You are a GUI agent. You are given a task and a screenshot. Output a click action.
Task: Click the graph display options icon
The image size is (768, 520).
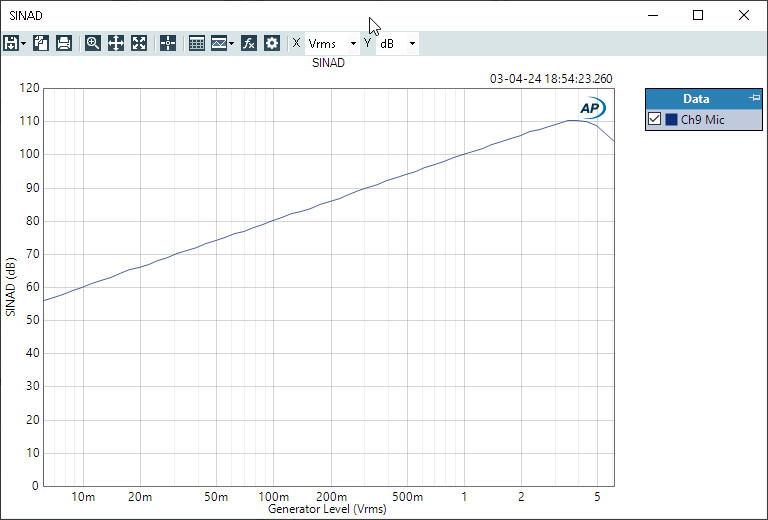[x=219, y=43]
